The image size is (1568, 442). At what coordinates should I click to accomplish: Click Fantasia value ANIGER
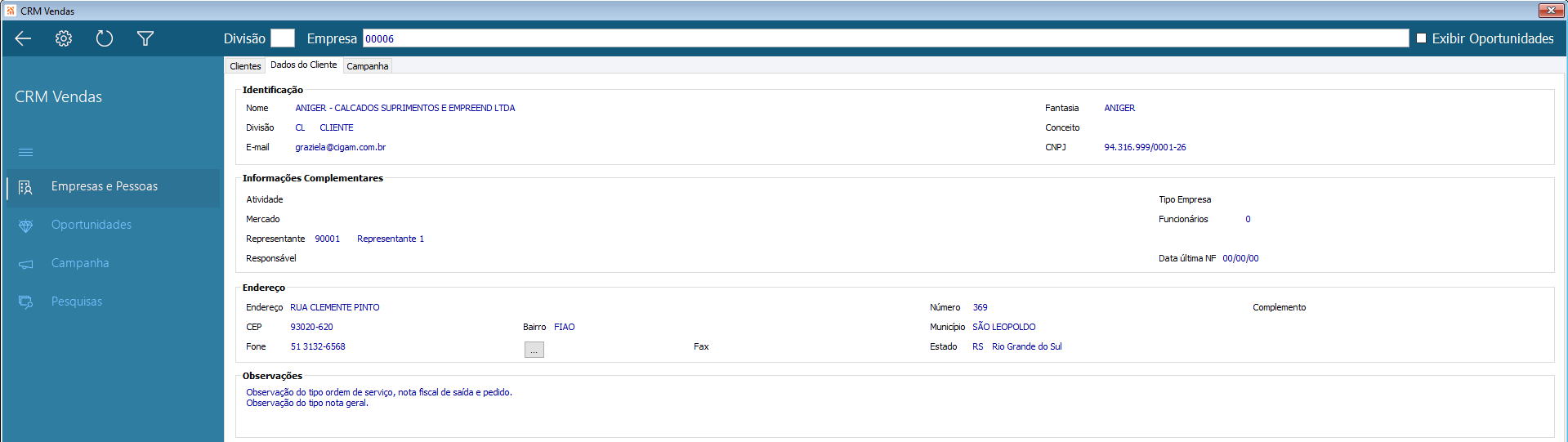[x=1119, y=109]
